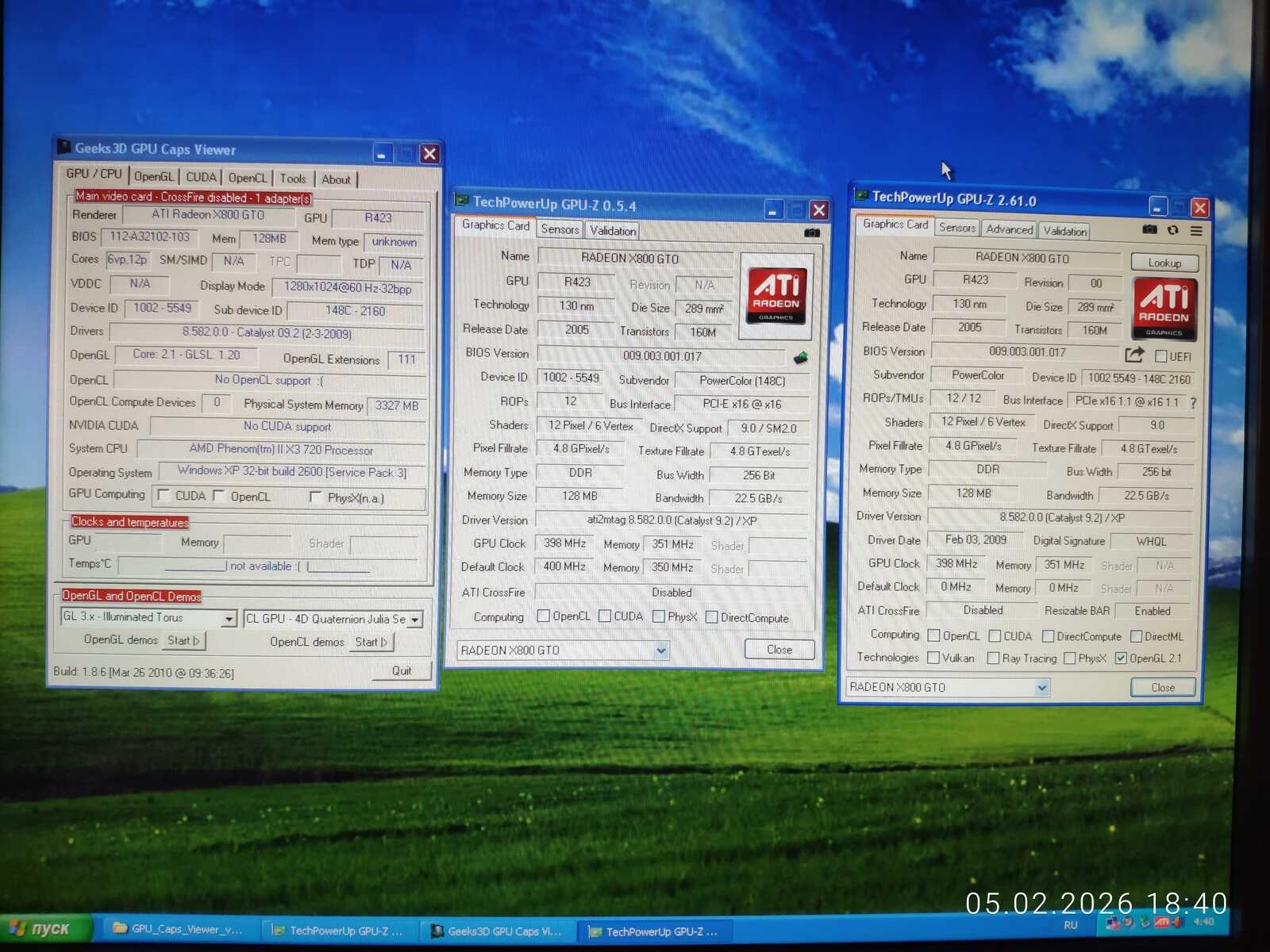This screenshot has width=1270, height=952.
Task: Switch to the CUDA tab in GPU Caps Viewer
Action: 201,178
